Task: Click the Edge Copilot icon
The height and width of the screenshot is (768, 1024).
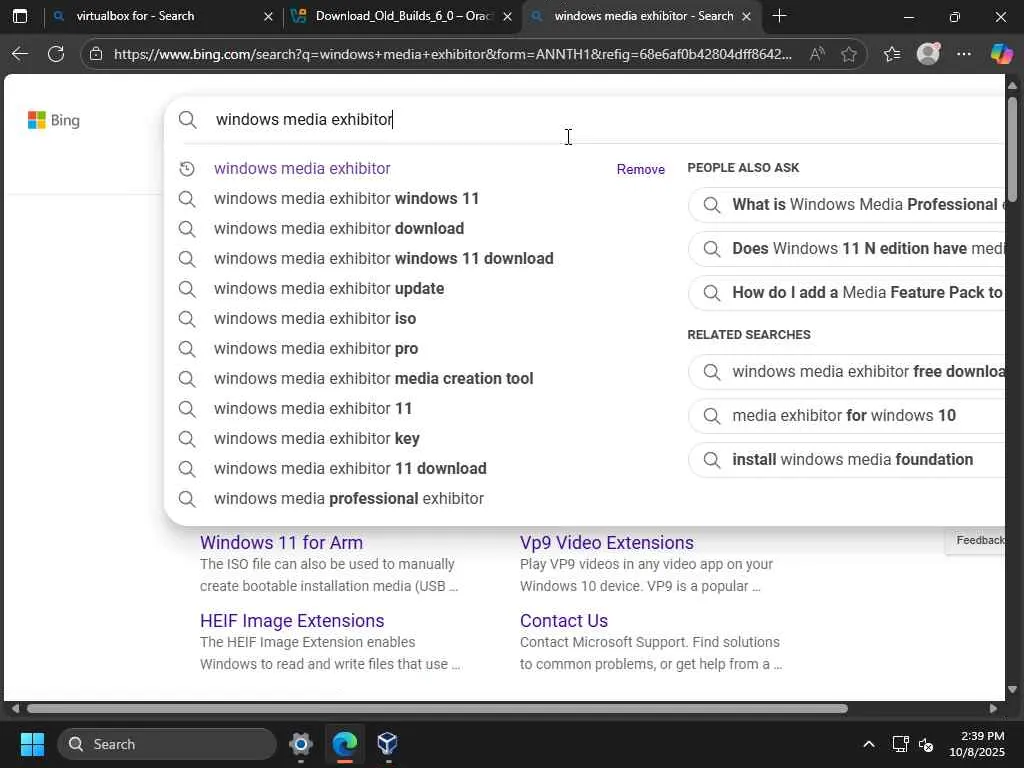Action: point(1001,54)
